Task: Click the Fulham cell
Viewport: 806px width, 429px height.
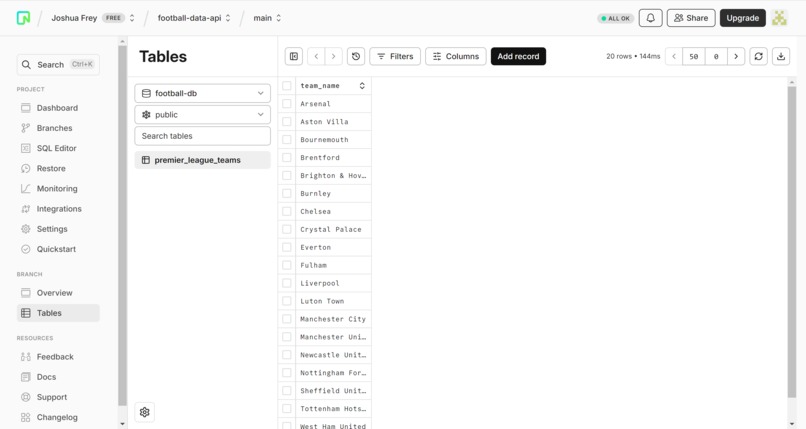Action: pos(333,266)
